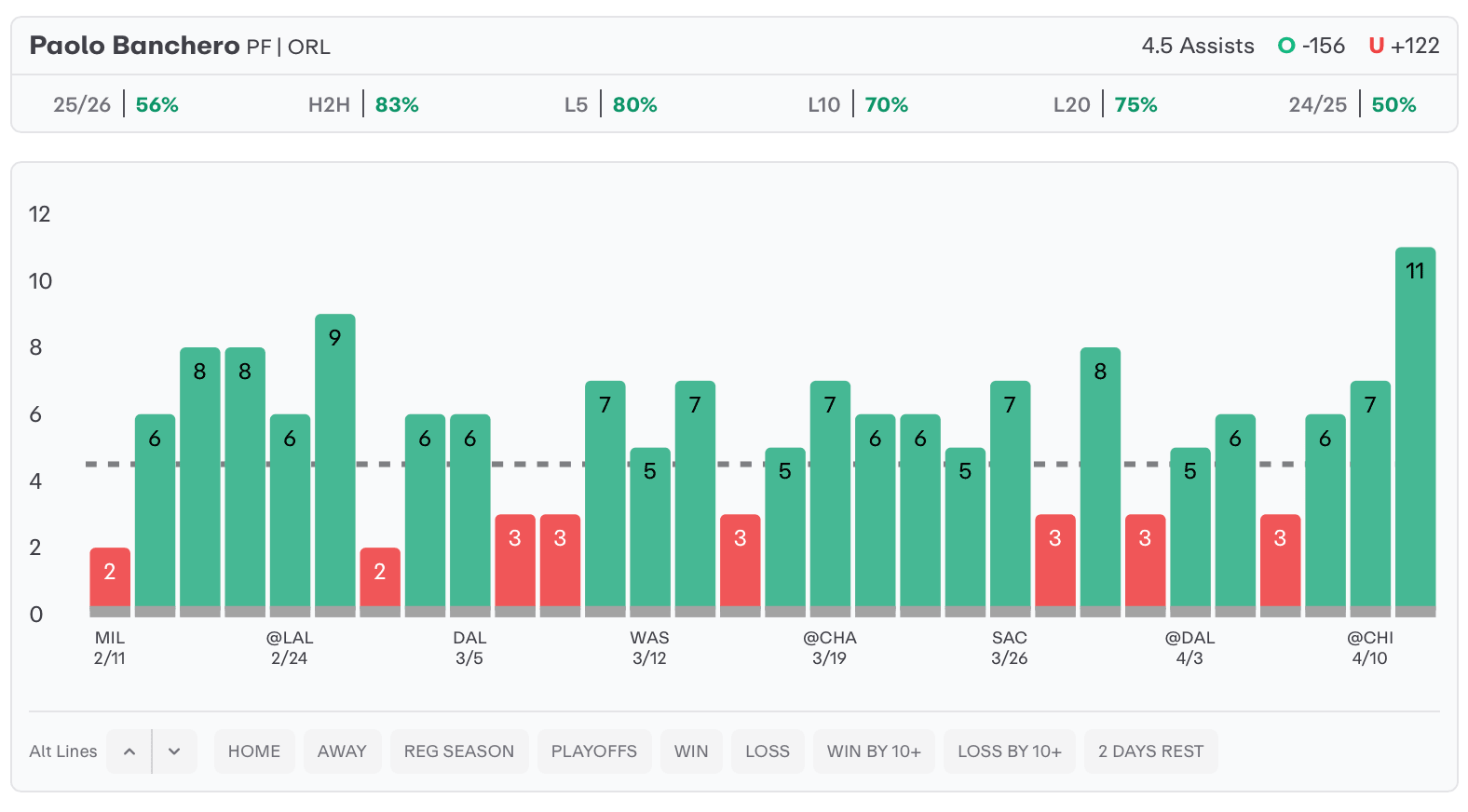Toggle the AWAY games filter

click(342, 751)
